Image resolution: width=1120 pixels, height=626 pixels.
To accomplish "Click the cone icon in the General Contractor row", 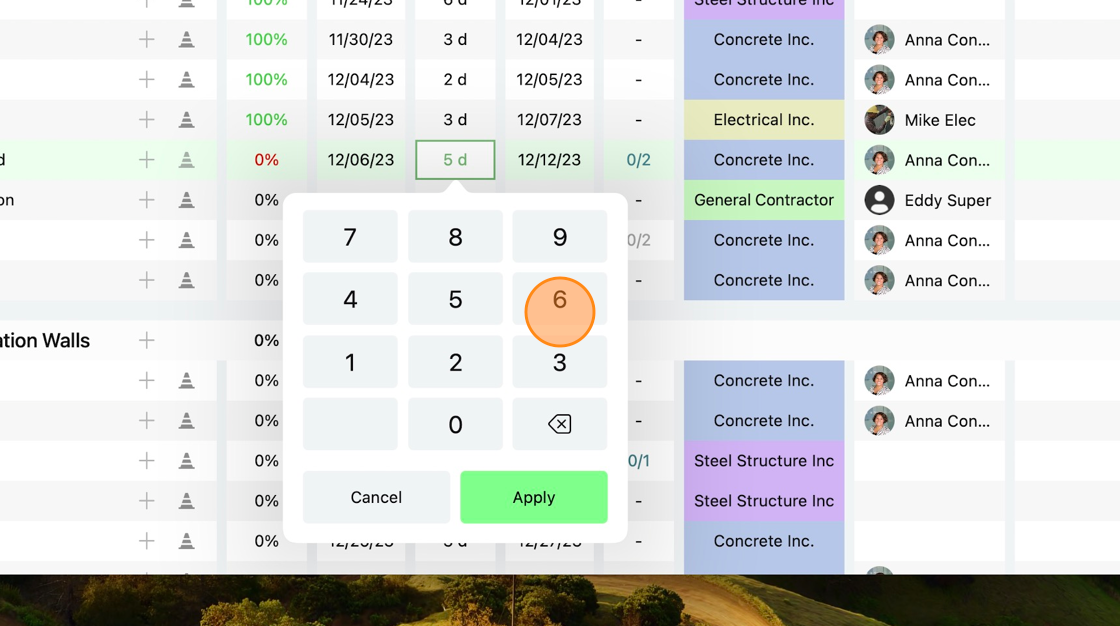I will [186, 199].
